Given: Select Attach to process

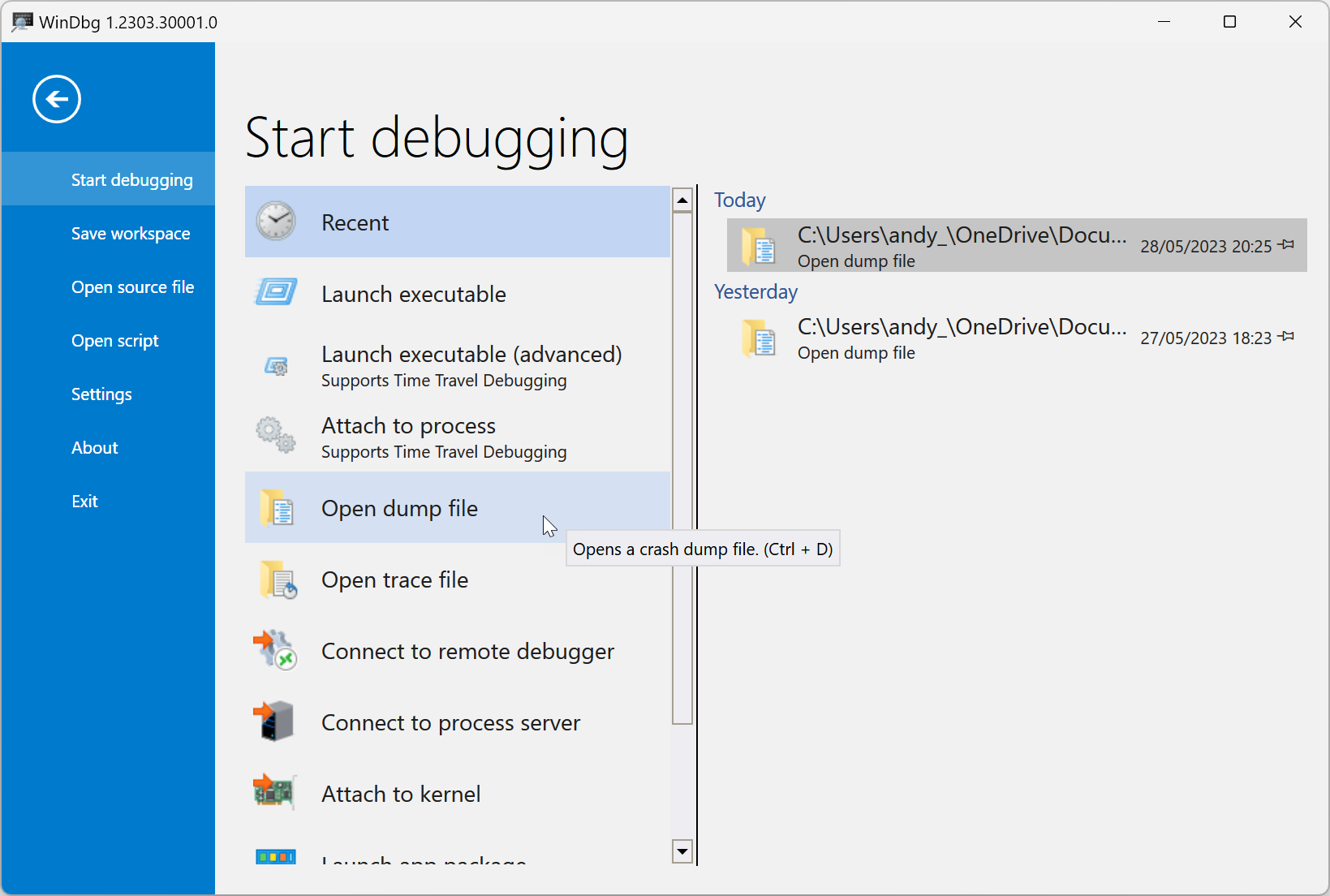Looking at the screenshot, I should click(x=458, y=436).
